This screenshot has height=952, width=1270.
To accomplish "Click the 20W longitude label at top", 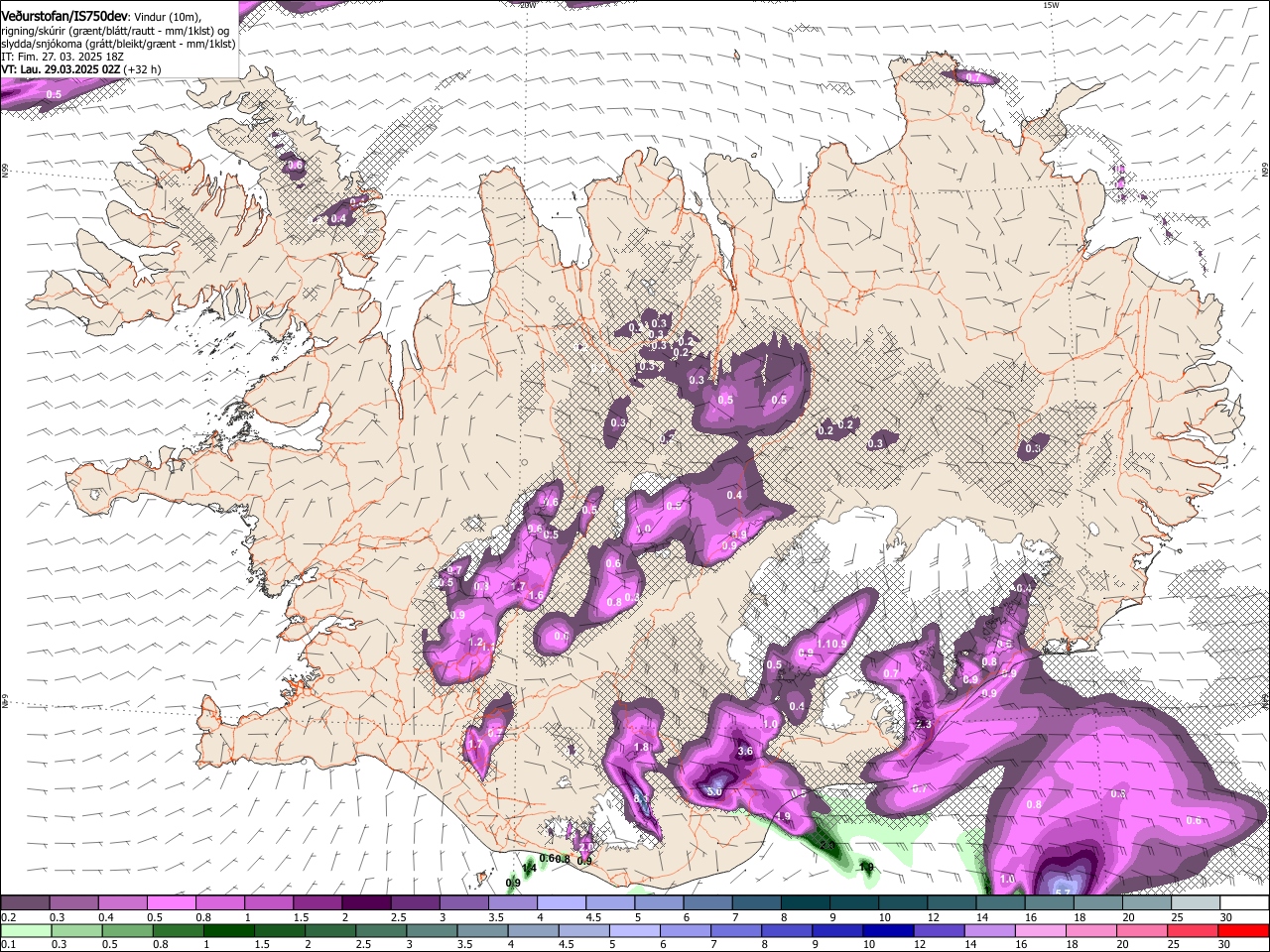I will coord(528,5).
